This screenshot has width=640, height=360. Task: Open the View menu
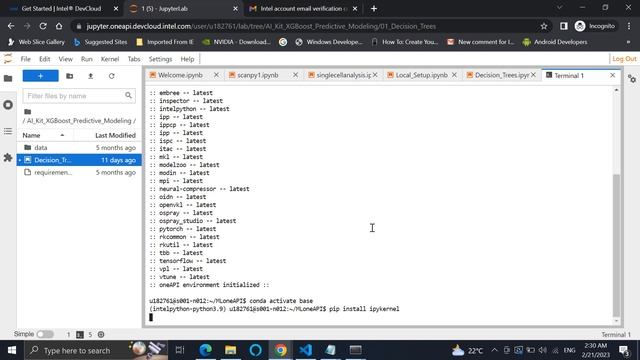[65, 59]
